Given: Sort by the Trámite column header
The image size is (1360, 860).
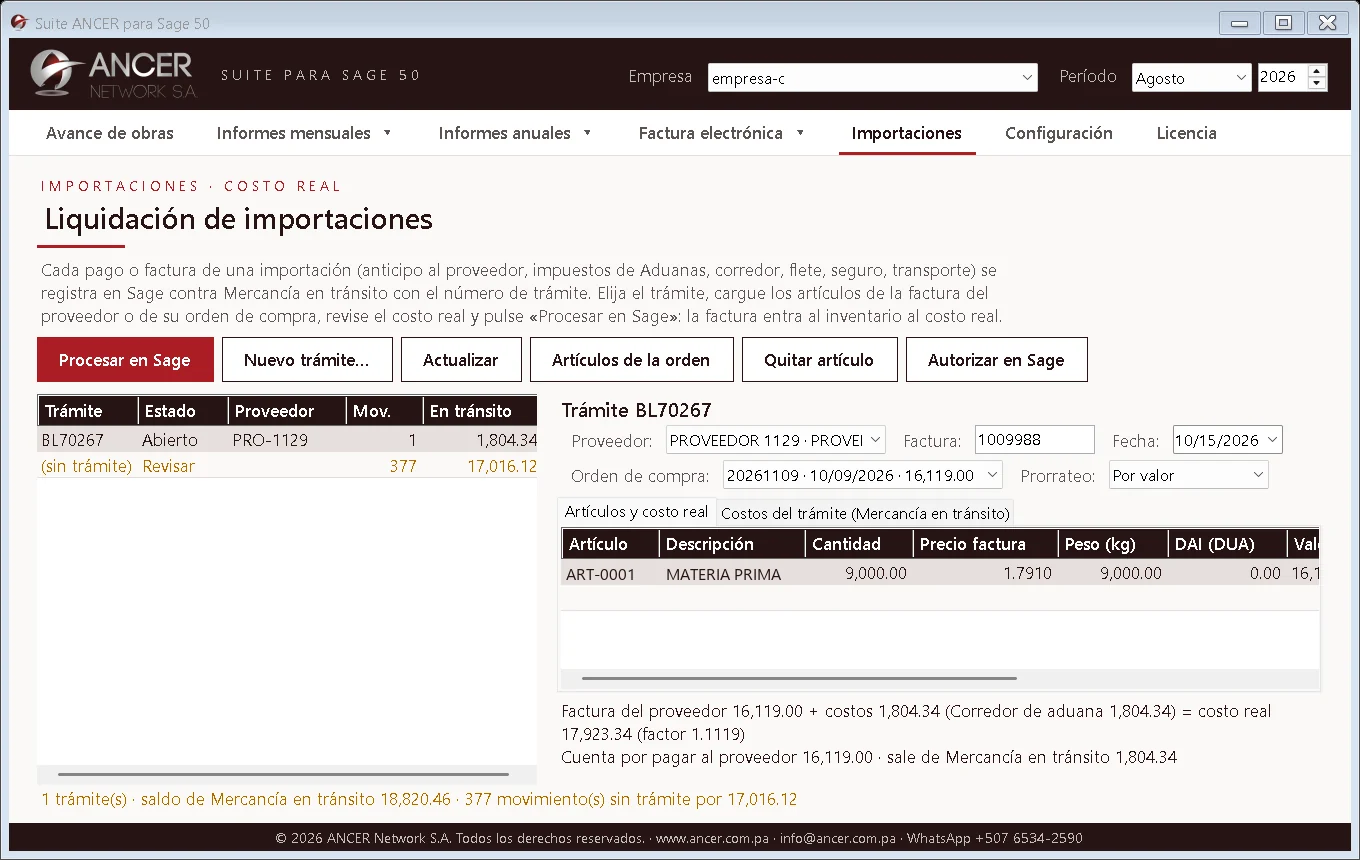Looking at the screenshot, I should click(87, 411).
